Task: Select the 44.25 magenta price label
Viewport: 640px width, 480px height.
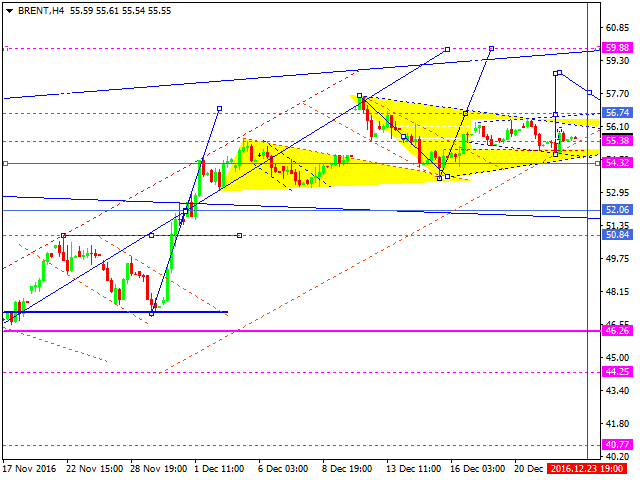Action: click(618, 372)
